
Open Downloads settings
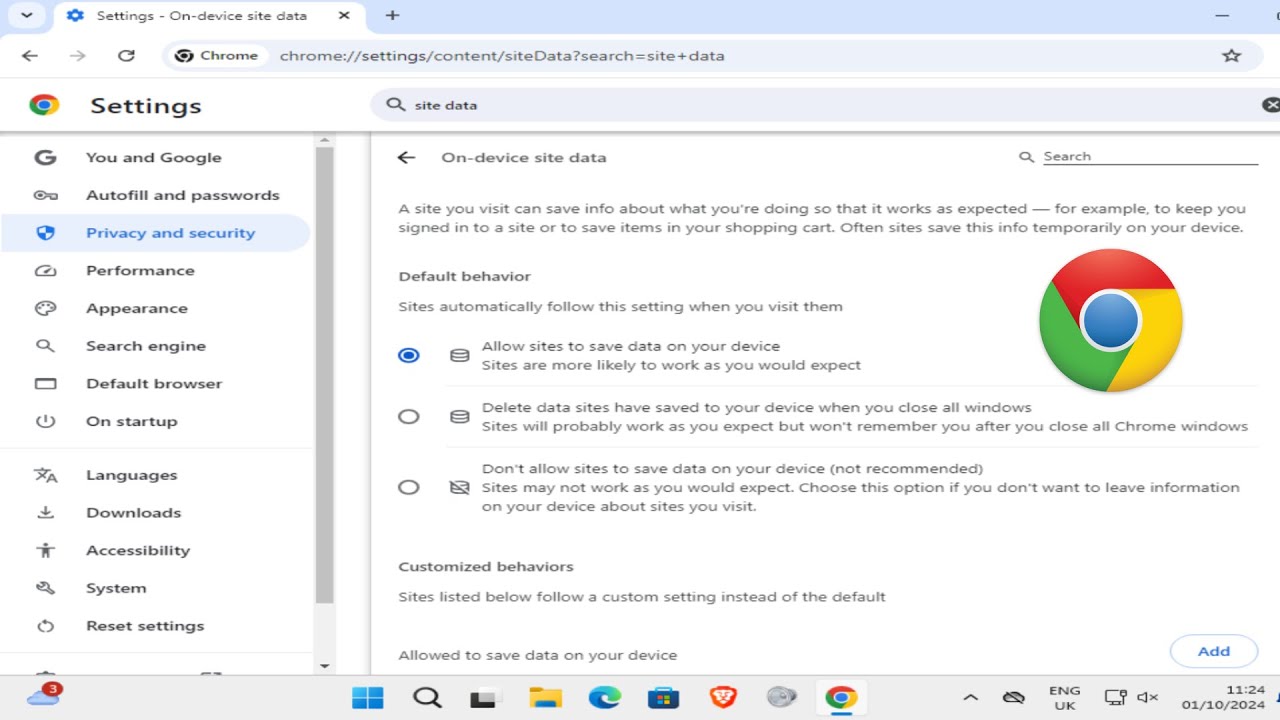[x=154, y=513]
